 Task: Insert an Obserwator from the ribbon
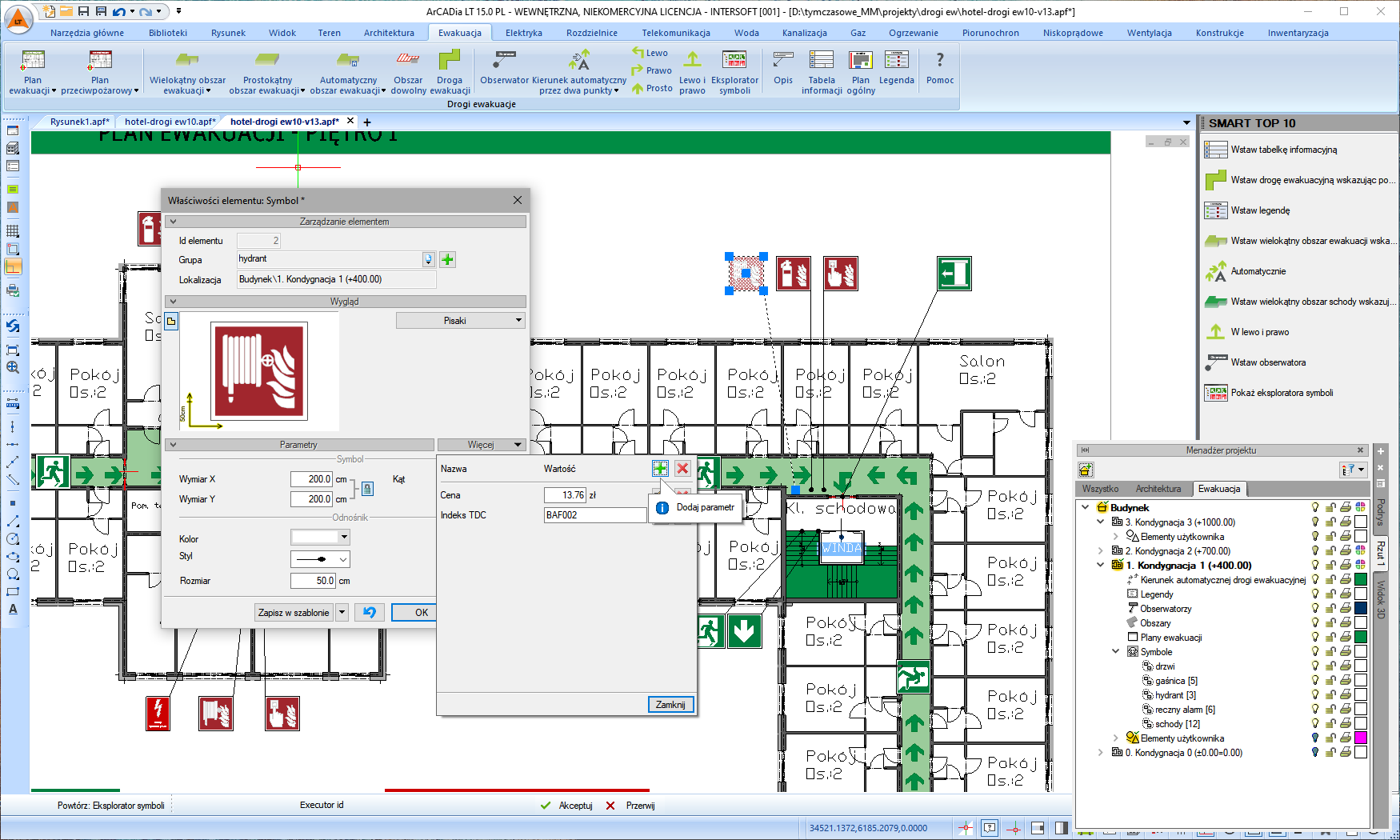click(x=504, y=68)
